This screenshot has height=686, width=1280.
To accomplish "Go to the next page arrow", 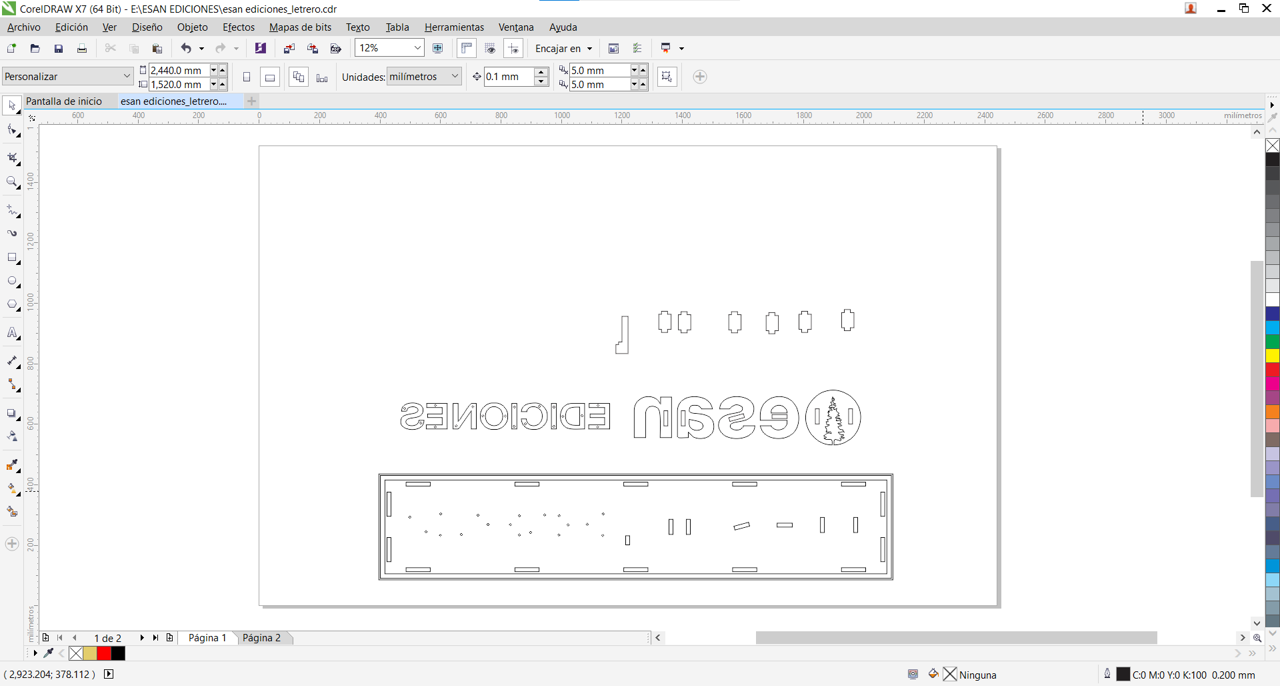I will tap(142, 638).
